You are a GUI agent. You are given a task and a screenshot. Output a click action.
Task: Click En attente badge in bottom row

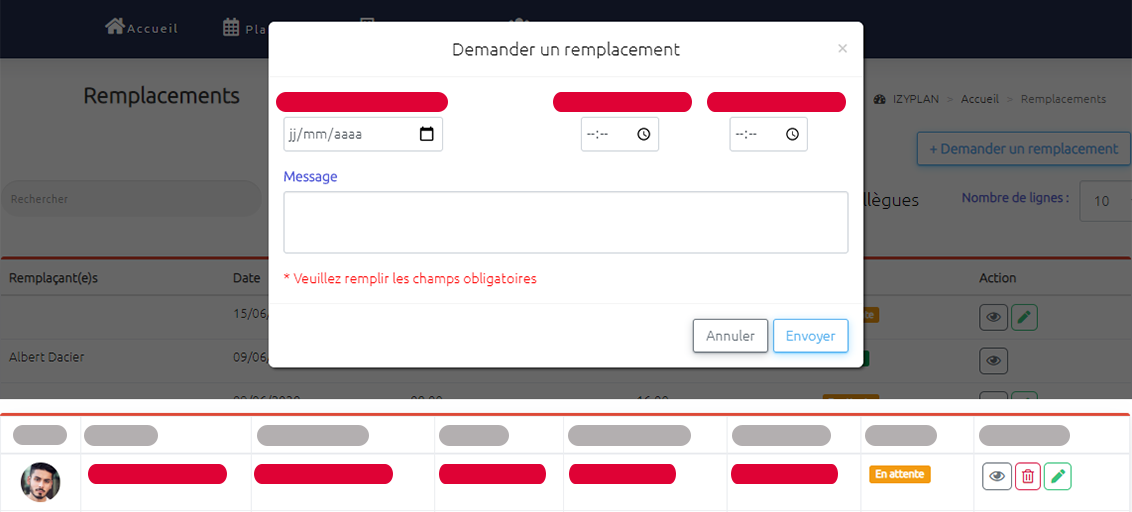click(900, 474)
